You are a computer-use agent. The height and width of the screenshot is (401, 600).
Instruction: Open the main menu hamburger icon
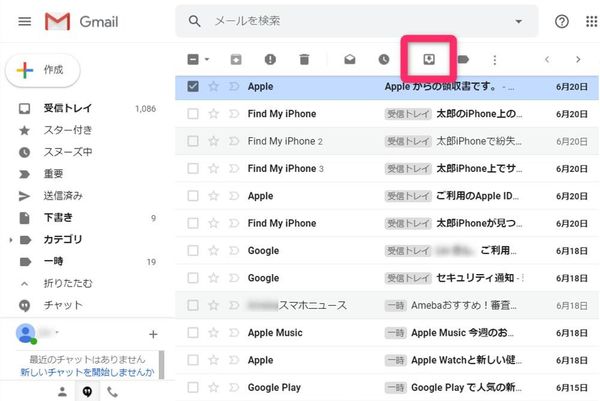pos(25,21)
